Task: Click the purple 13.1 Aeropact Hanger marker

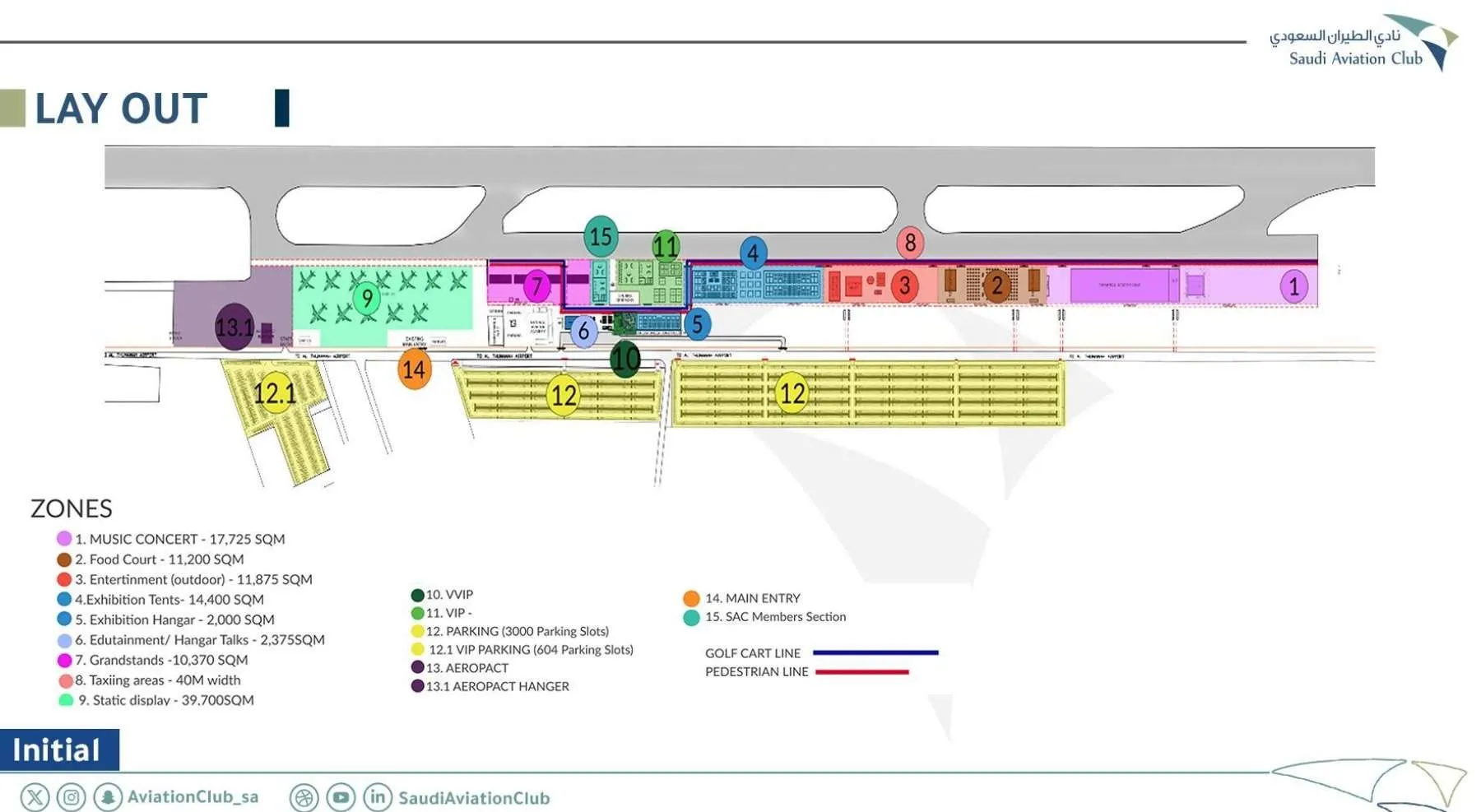Action: (234, 327)
